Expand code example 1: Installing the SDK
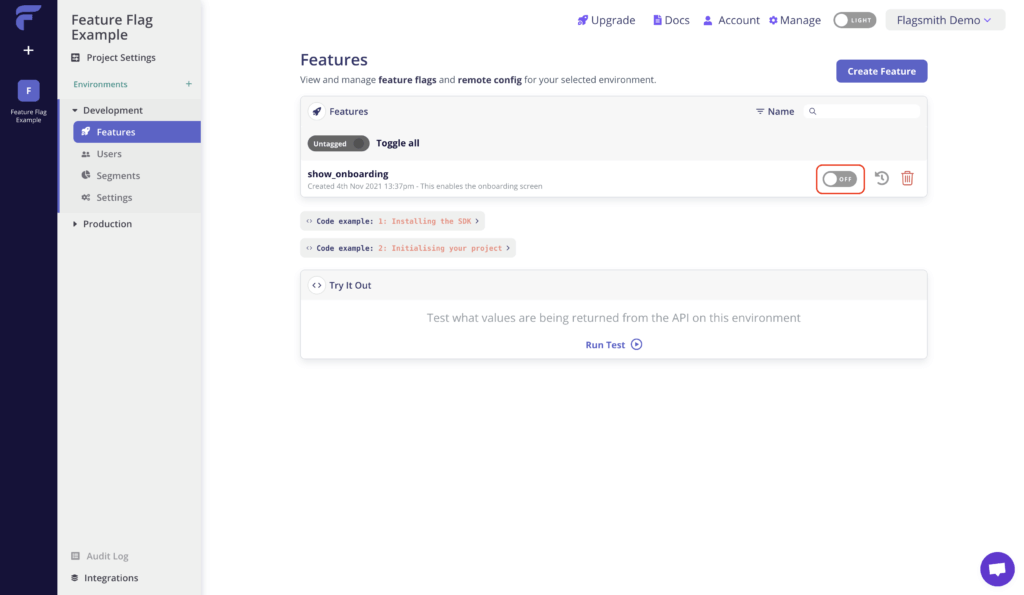This screenshot has height=595, width=1024. [x=392, y=221]
